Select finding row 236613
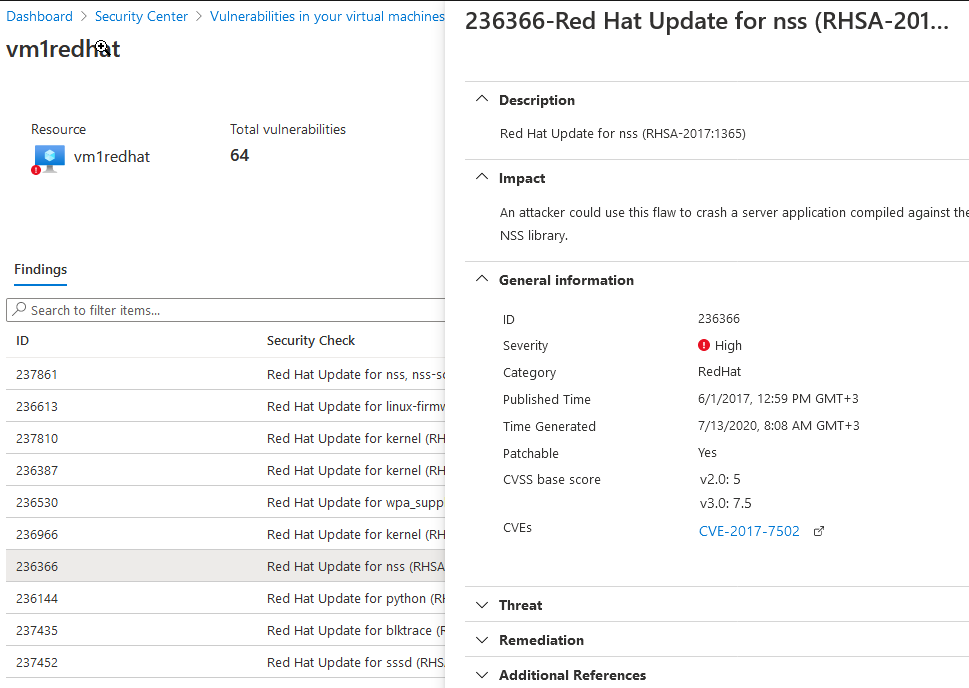This screenshot has width=969, height=688. 226,406
